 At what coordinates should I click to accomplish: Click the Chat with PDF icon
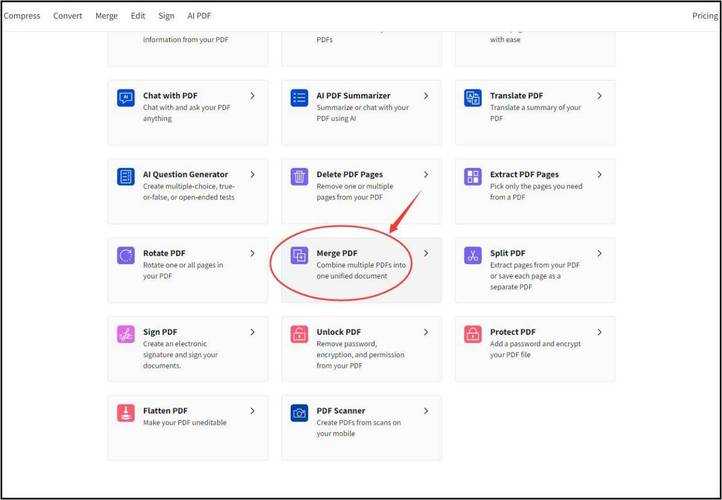click(x=126, y=98)
